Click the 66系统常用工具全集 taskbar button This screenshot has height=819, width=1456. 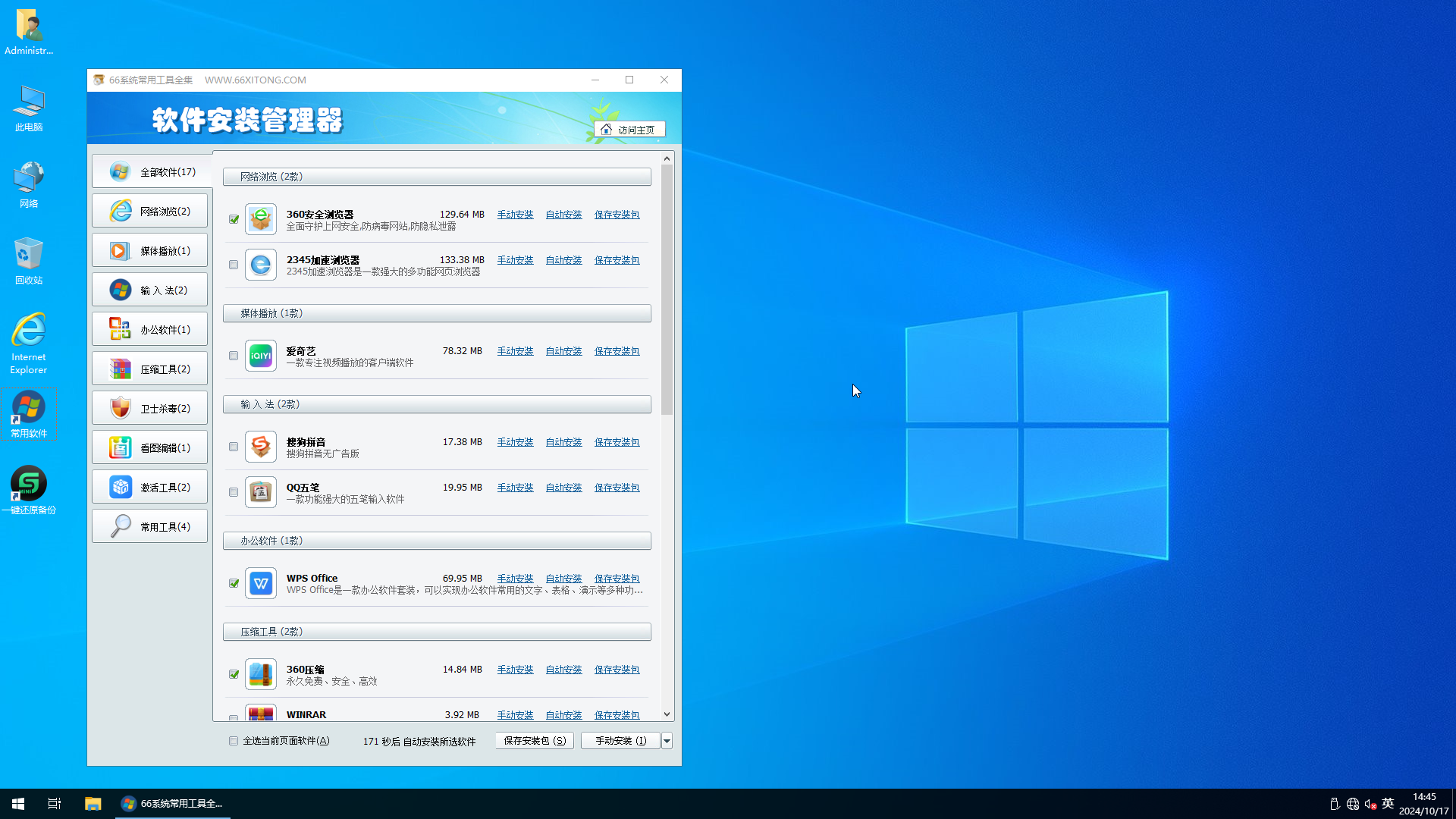click(173, 804)
